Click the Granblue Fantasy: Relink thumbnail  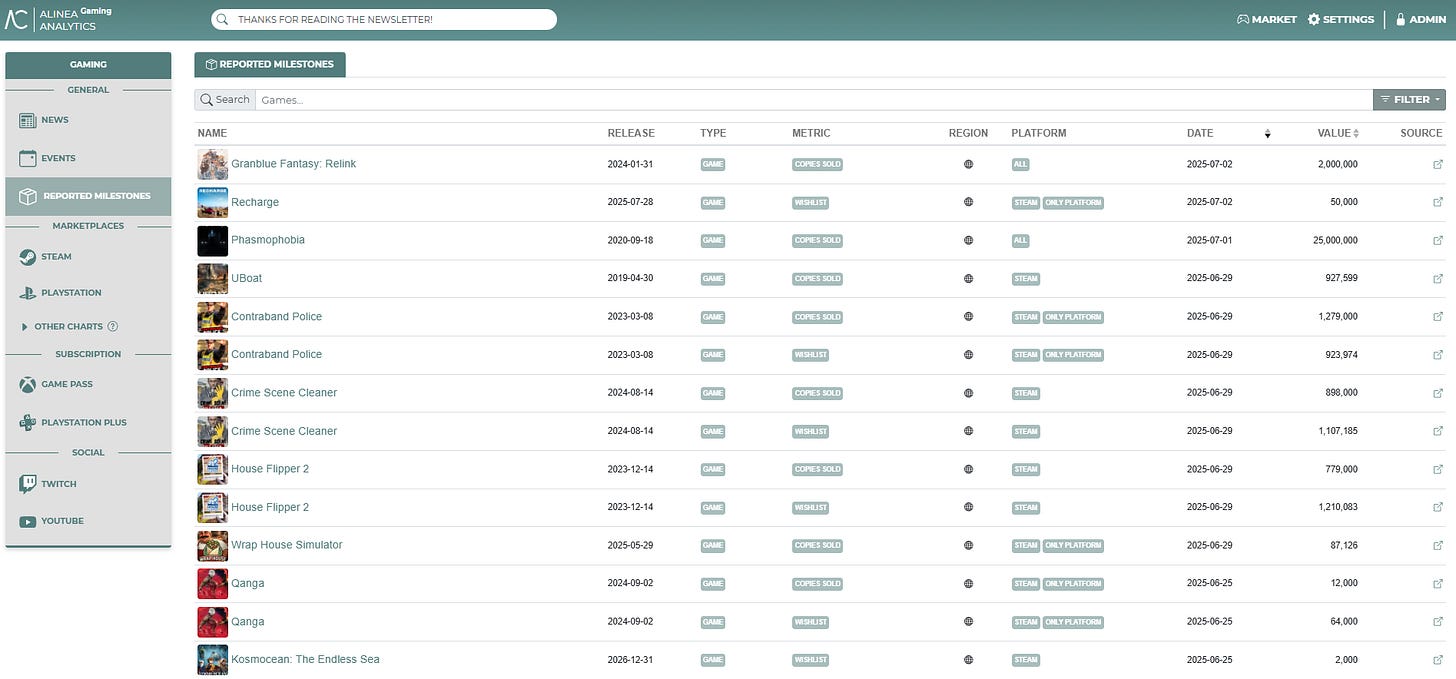(x=213, y=164)
